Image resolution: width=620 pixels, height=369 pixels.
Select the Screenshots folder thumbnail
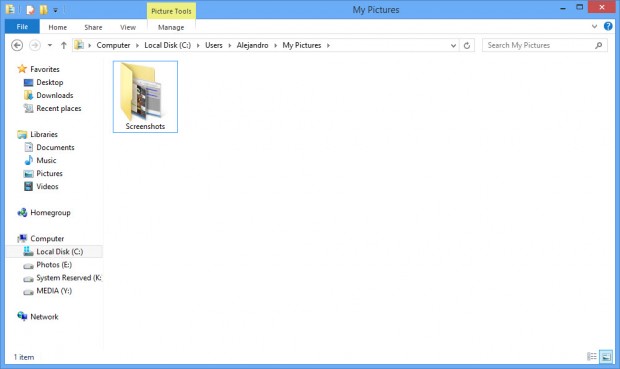click(145, 97)
